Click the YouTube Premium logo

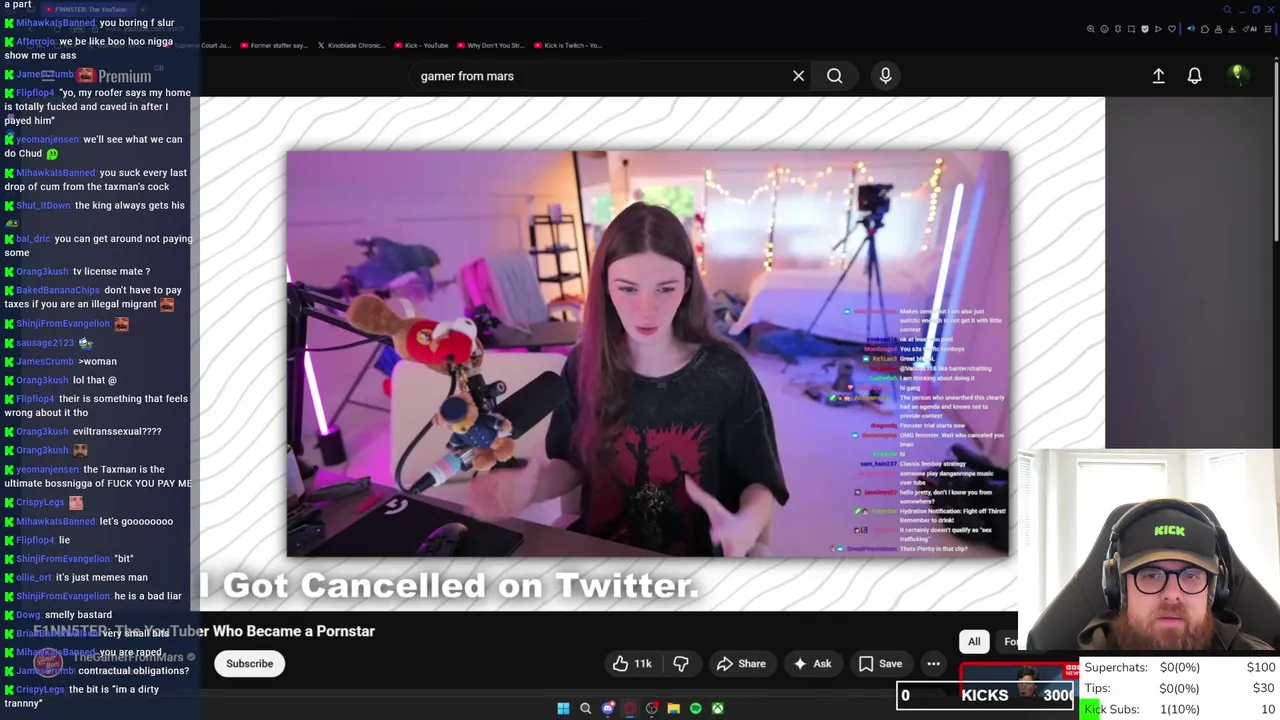coord(115,76)
